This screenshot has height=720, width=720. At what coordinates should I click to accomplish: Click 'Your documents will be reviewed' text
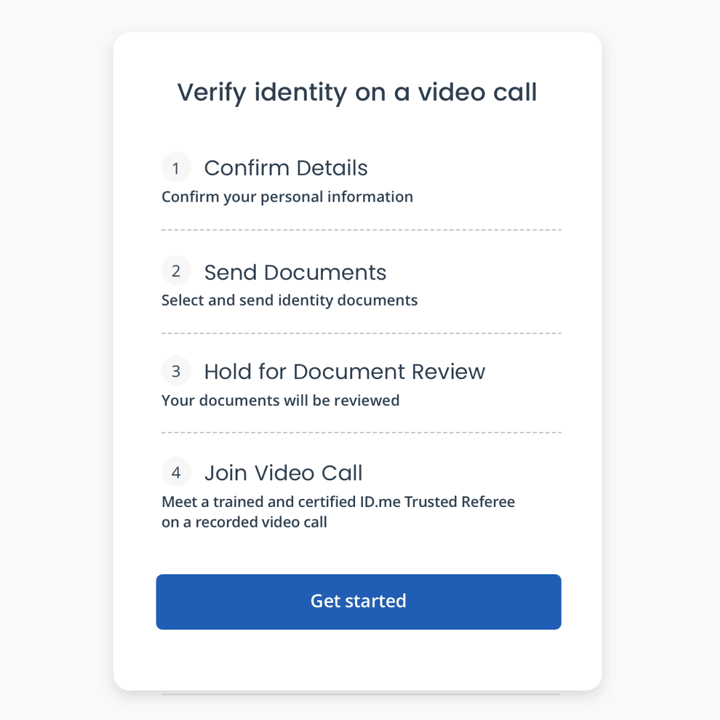(280, 400)
